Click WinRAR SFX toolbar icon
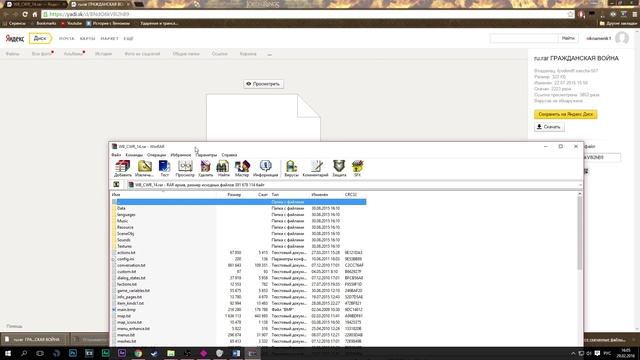This screenshot has width=640, height=360. coord(358,168)
